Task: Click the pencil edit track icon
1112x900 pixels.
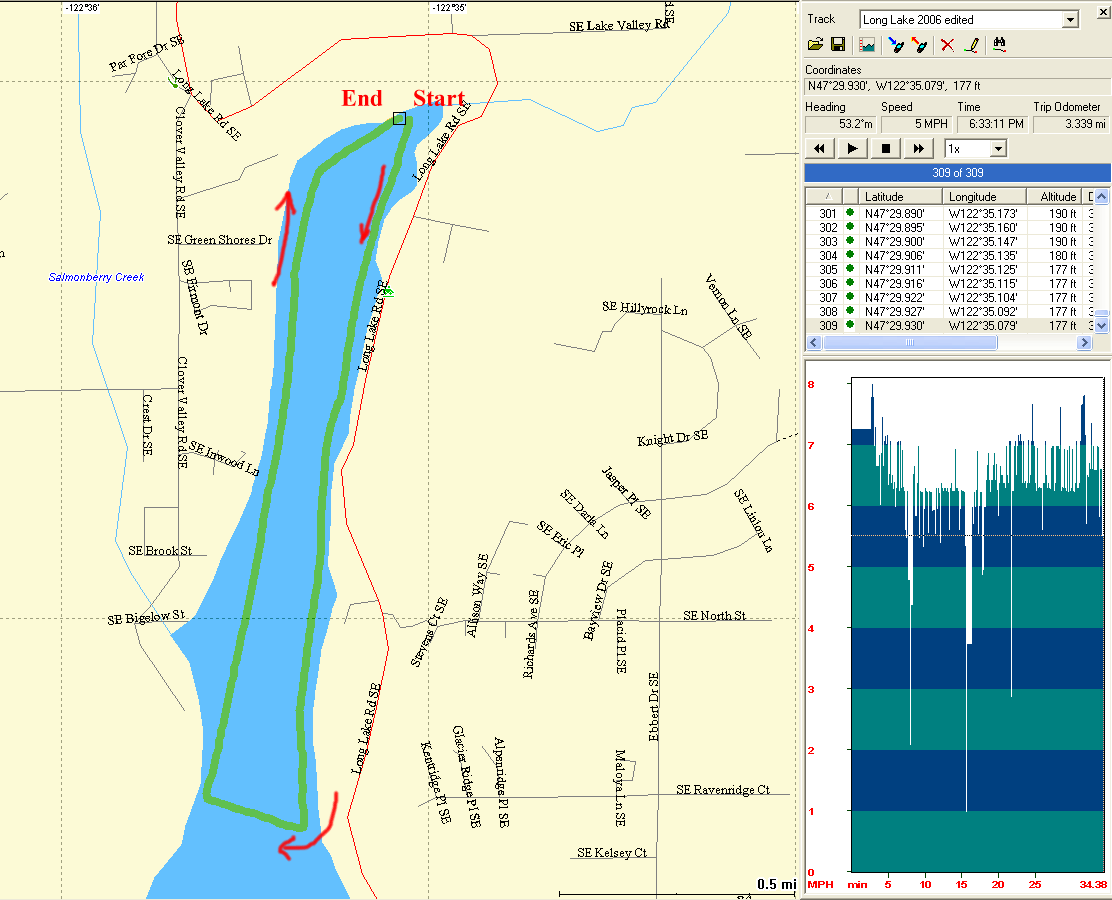Action: click(x=970, y=45)
